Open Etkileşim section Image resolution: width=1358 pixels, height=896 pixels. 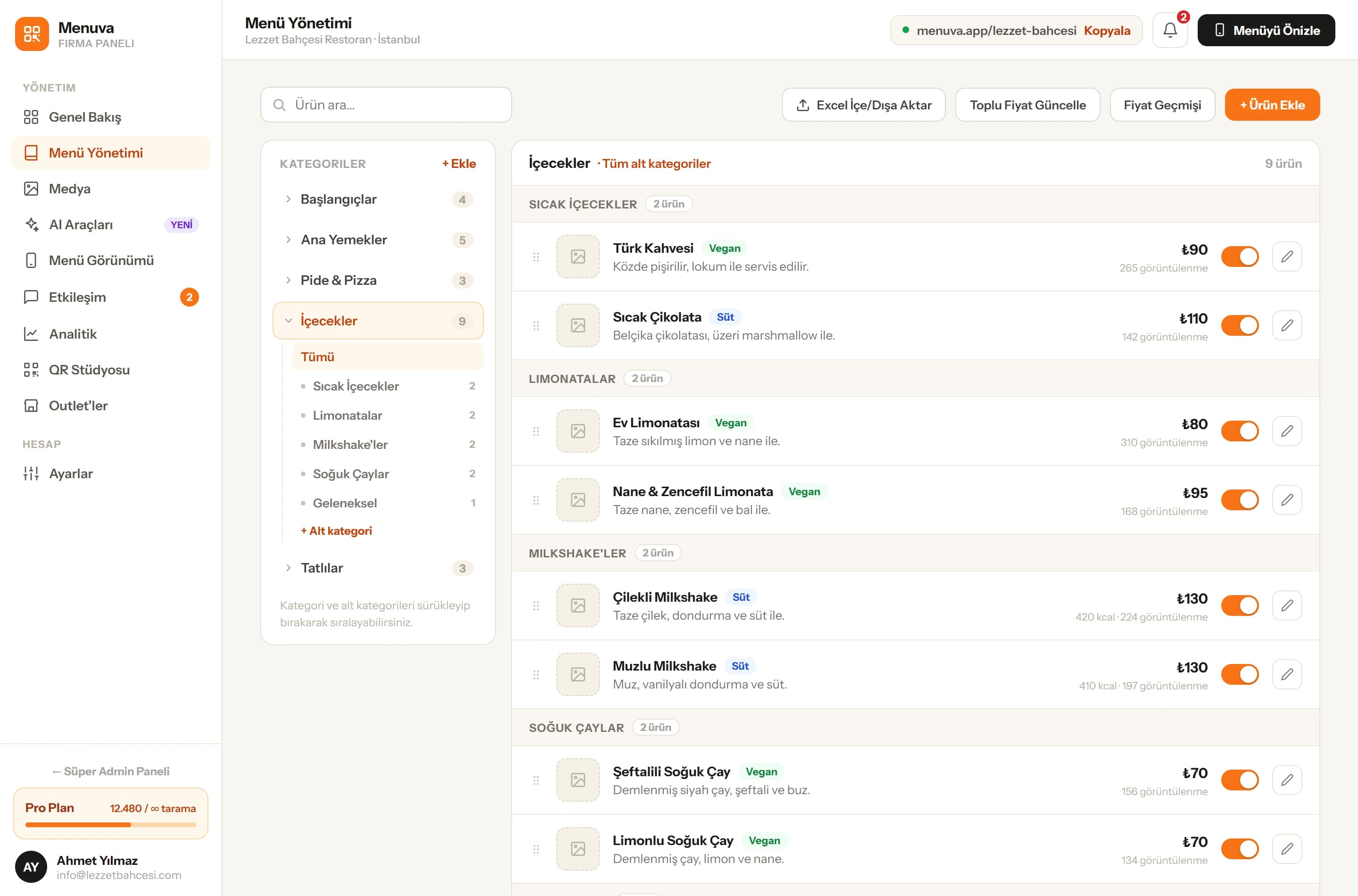tap(111, 297)
